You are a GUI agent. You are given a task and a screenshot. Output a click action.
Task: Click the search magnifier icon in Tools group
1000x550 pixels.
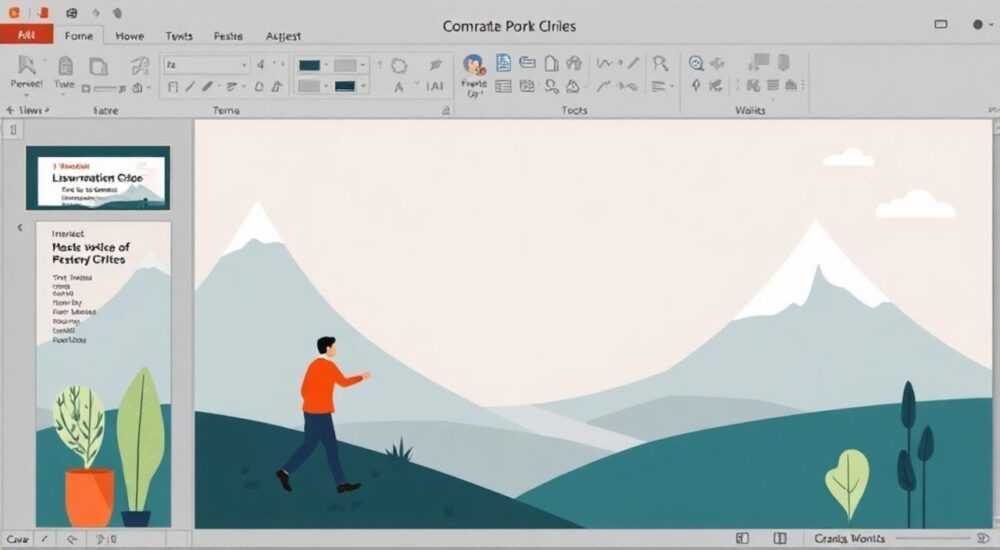click(x=660, y=63)
